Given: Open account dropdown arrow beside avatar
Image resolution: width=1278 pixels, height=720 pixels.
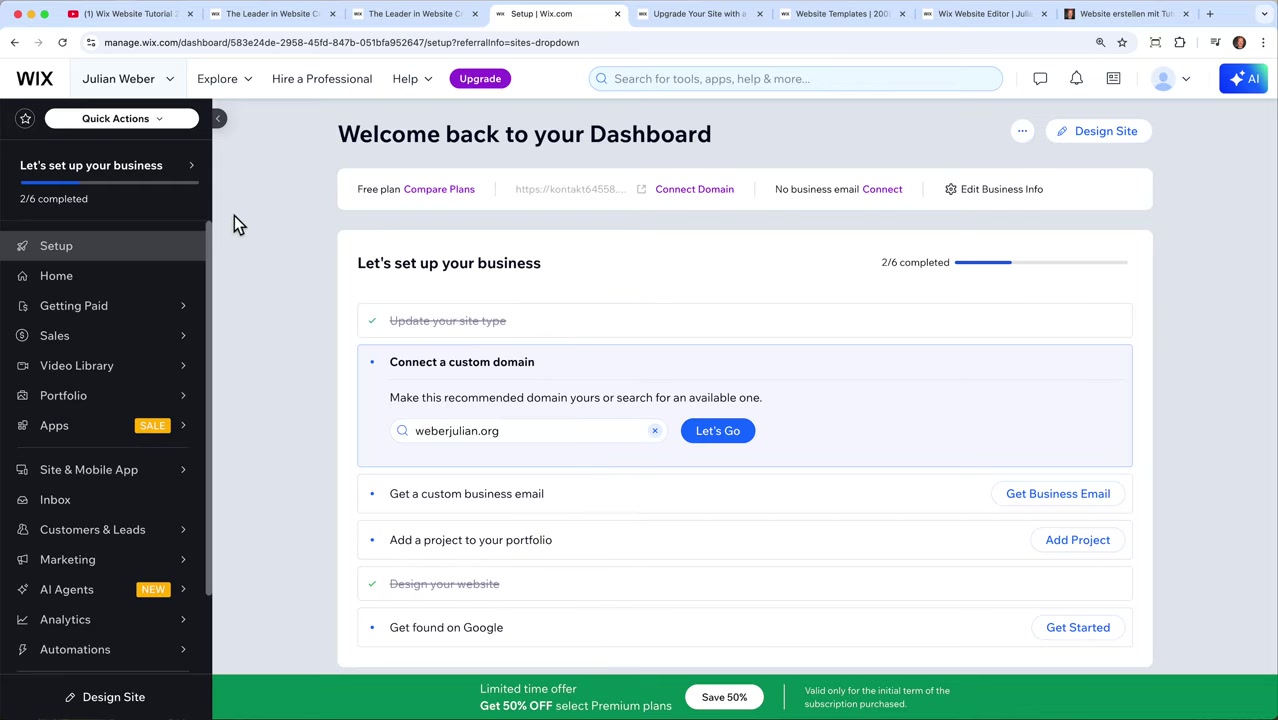Looking at the screenshot, I should [1186, 79].
